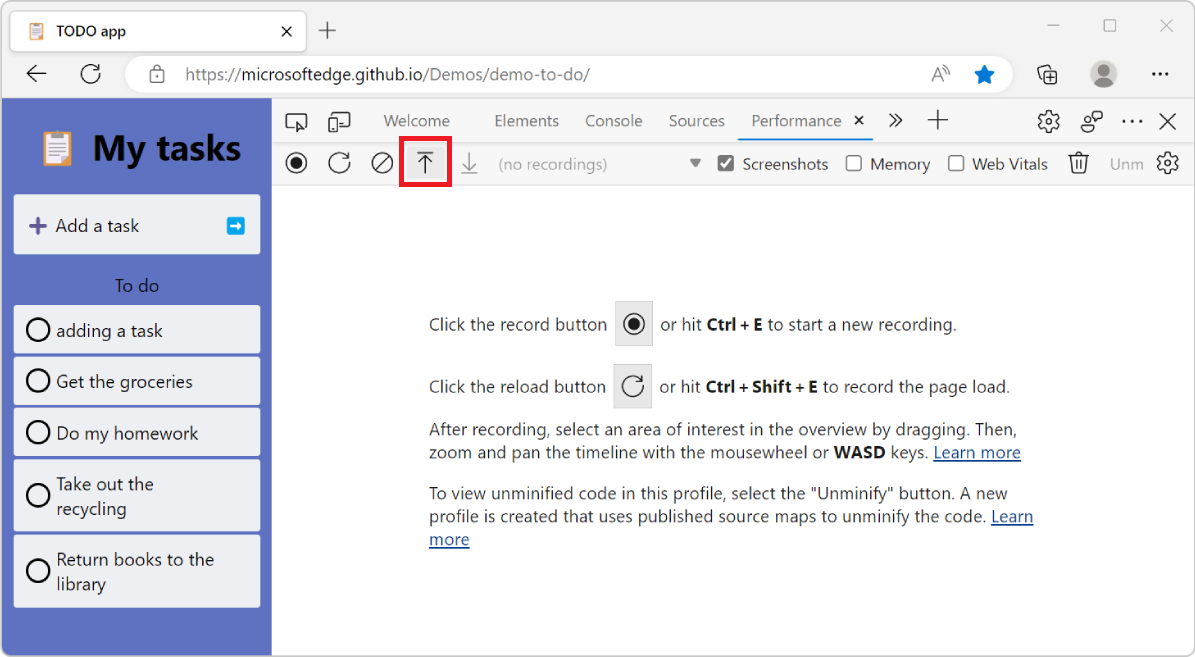Click the 'To do' section label
Image resolution: width=1195 pixels, height=657 pixels.
pos(137,286)
